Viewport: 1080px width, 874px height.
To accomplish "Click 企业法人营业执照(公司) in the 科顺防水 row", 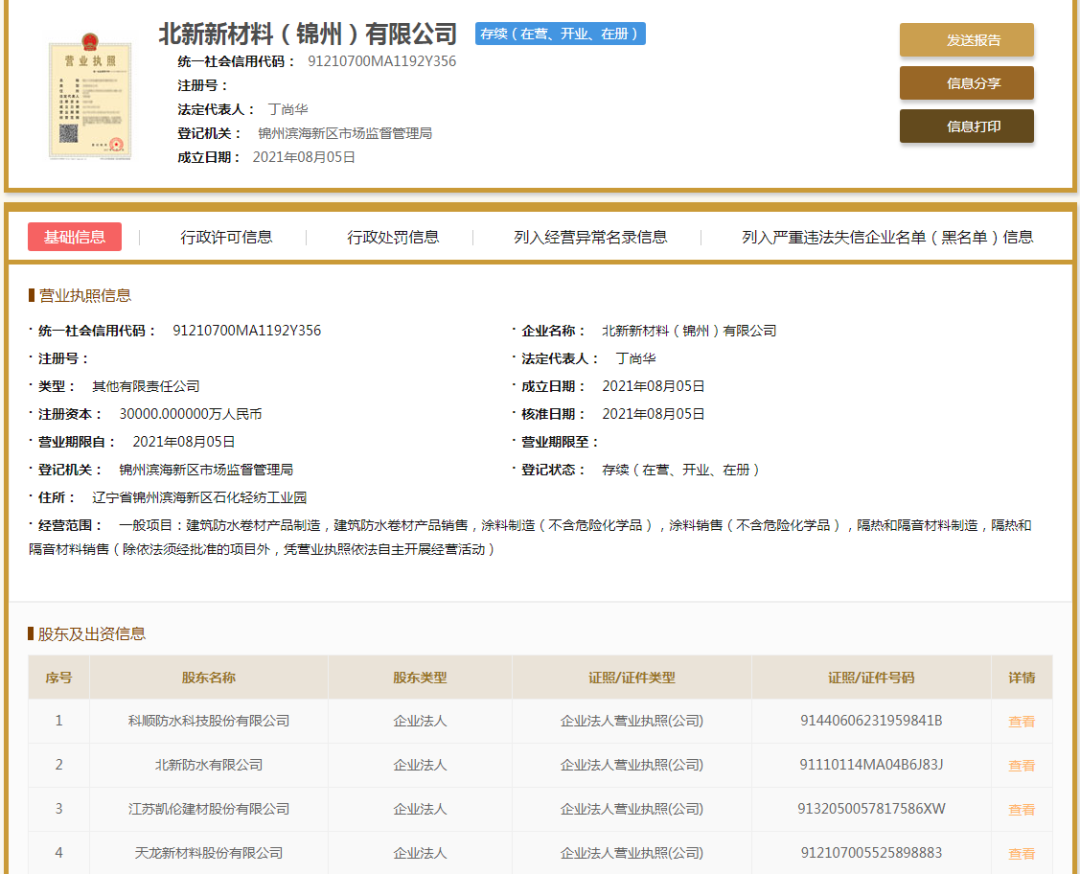I will point(632,721).
